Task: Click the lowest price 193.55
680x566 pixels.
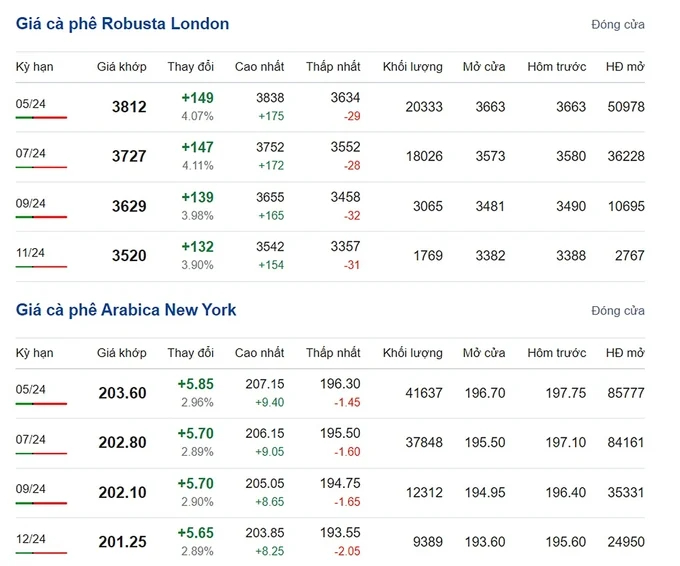Action: [x=340, y=532]
